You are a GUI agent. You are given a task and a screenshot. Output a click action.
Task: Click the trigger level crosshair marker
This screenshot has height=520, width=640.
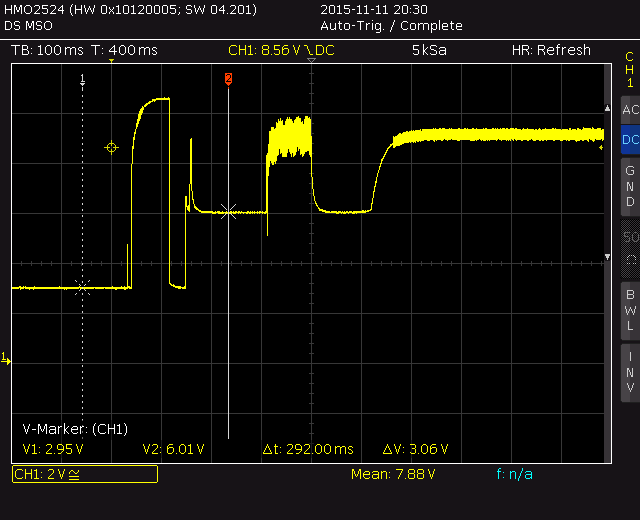click(x=111, y=147)
